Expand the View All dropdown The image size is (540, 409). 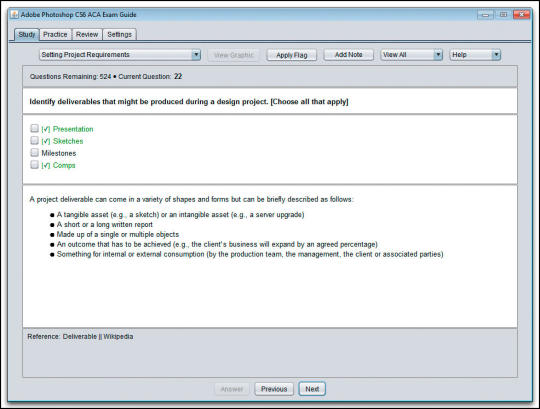(x=412, y=55)
